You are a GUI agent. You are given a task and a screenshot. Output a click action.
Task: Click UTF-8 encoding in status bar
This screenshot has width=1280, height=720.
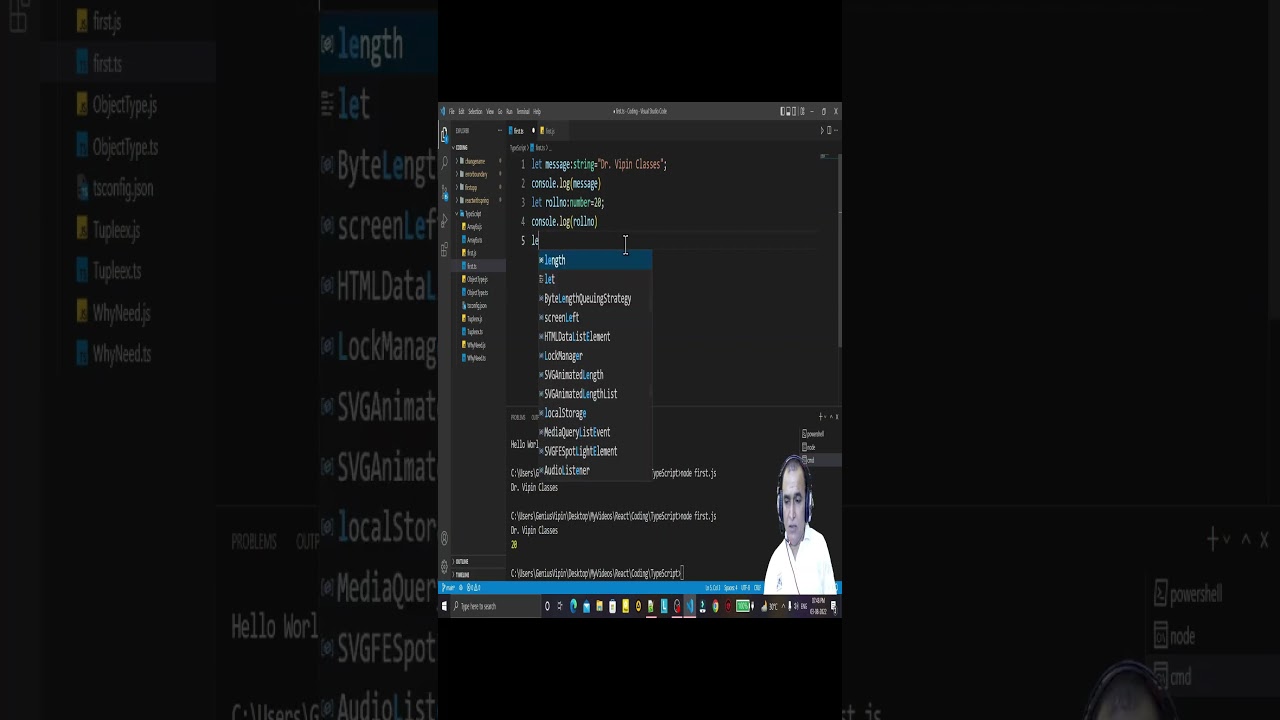pos(746,588)
